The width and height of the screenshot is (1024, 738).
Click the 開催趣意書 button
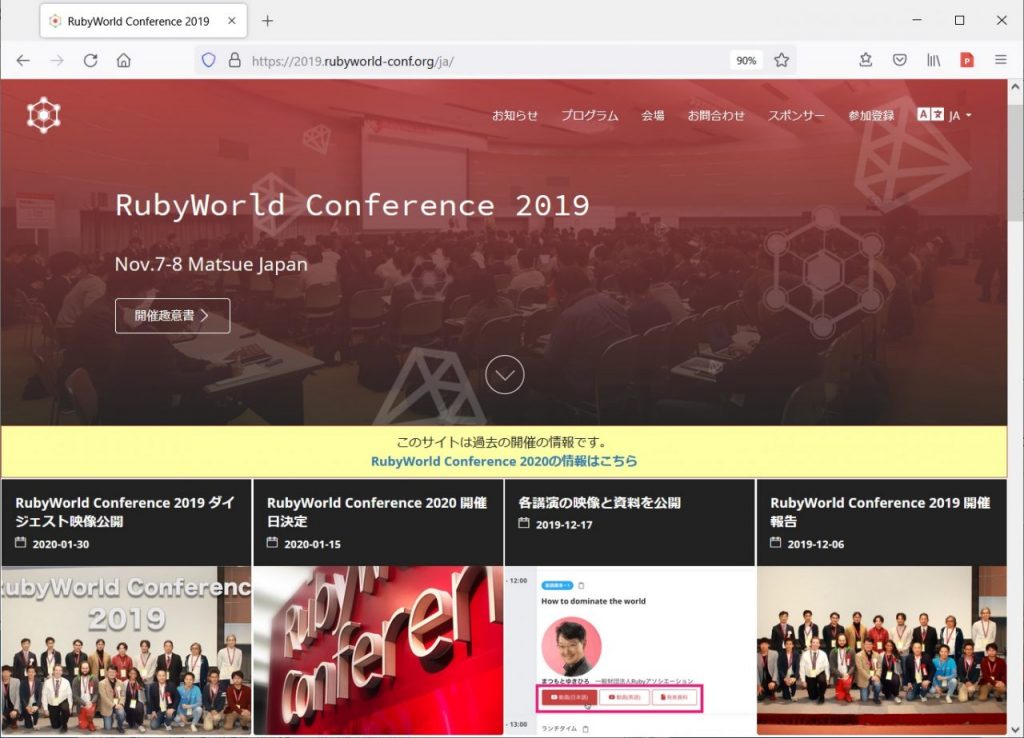pos(172,315)
